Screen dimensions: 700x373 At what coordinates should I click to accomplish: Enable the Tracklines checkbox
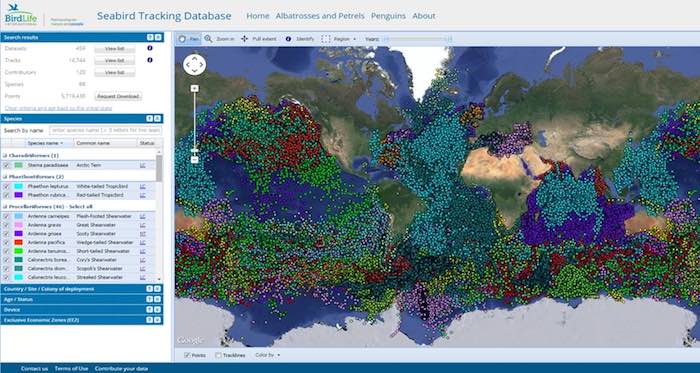tap(218, 355)
